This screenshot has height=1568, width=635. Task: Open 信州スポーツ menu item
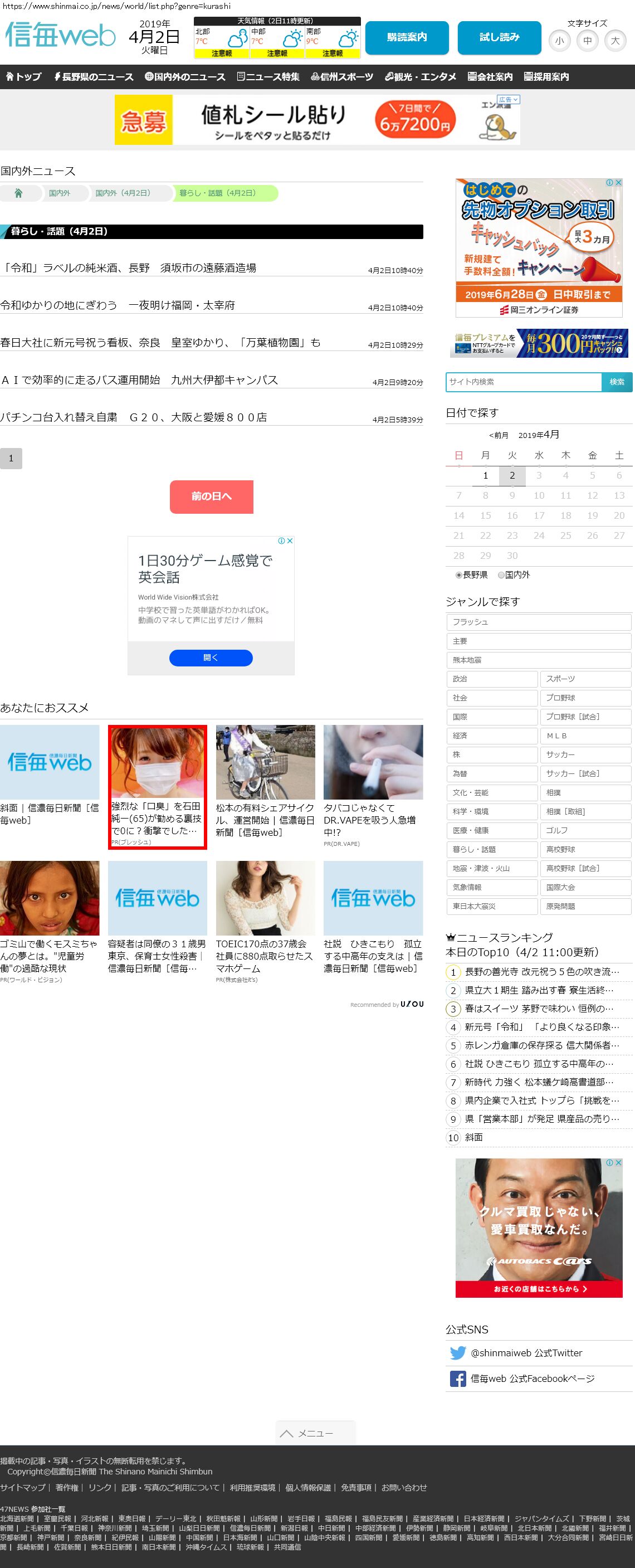(342, 77)
